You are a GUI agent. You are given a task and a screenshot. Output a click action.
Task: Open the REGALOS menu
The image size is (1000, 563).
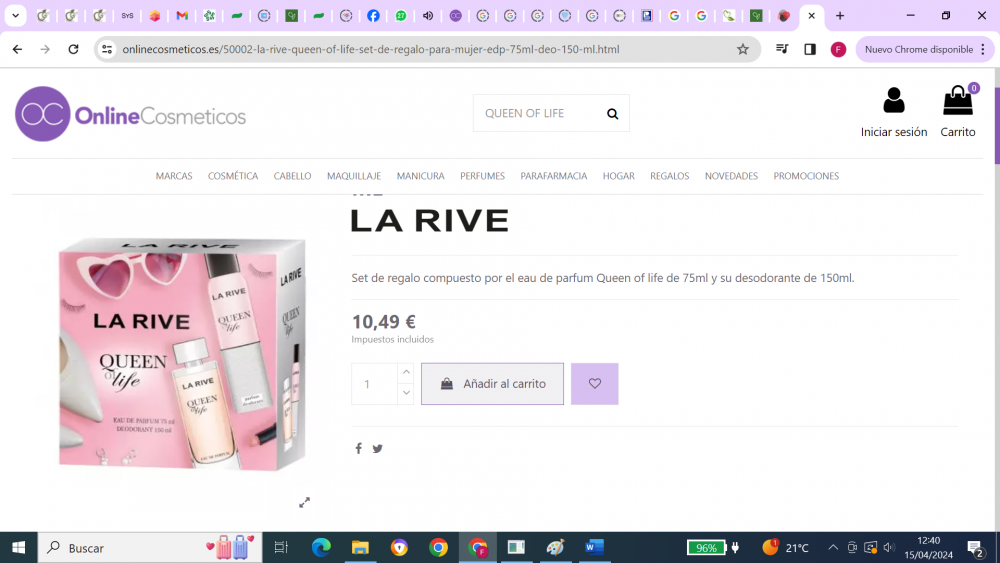670,176
